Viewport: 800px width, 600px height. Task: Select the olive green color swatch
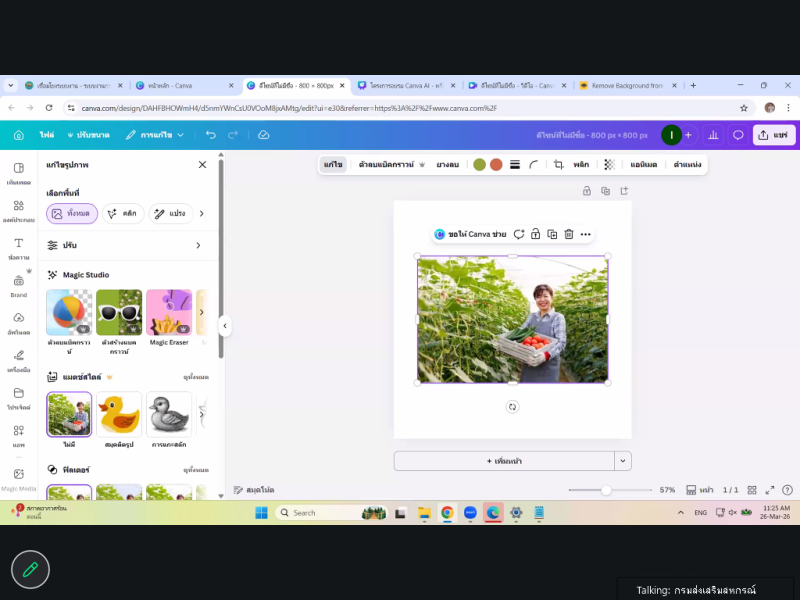click(x=479, y=164)
